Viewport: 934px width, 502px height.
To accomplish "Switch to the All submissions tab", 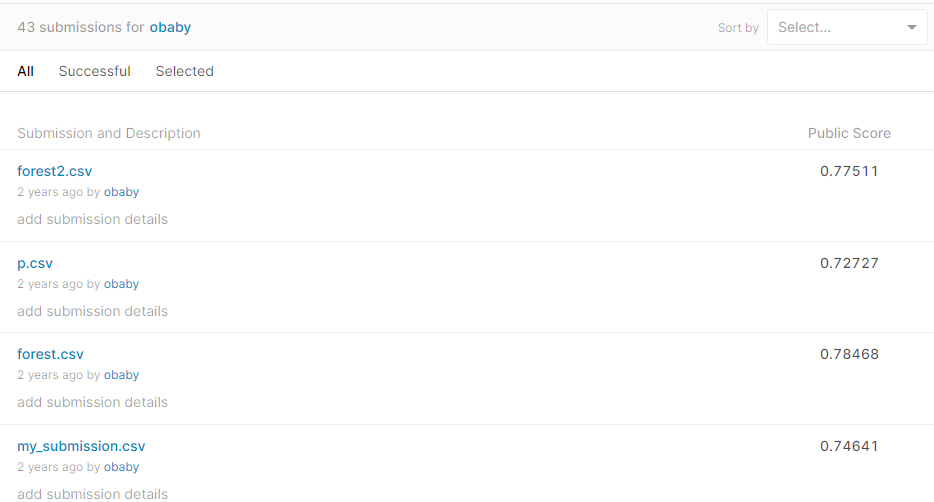I will [26, 71].
